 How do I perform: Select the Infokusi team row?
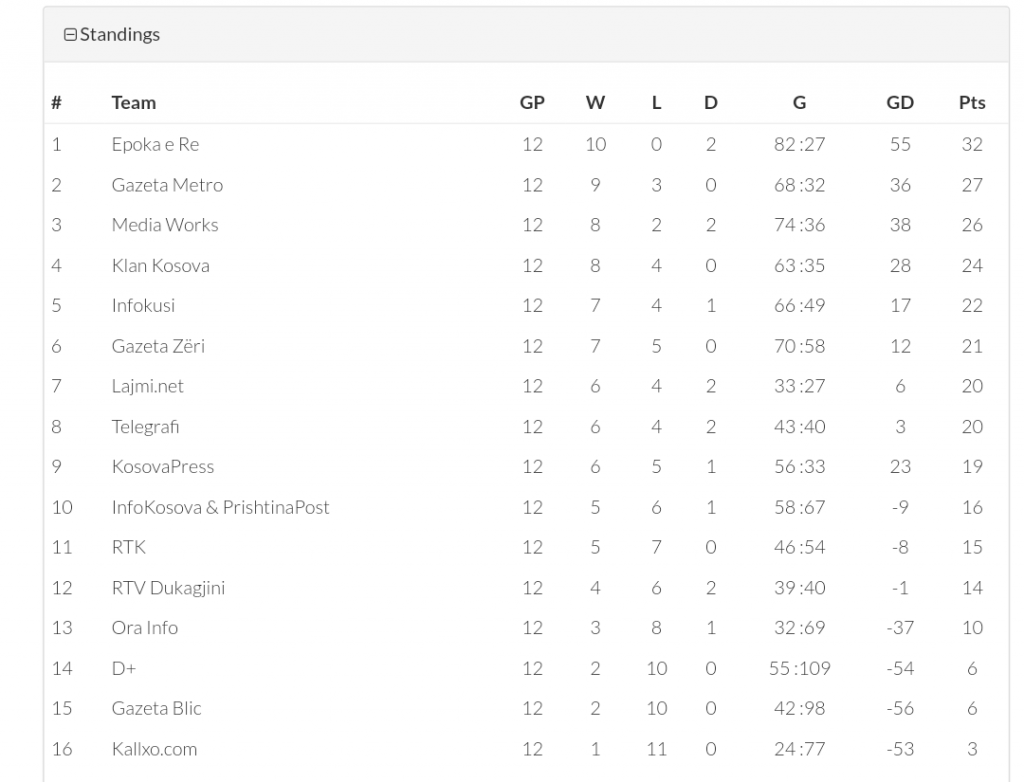click(x=526, y=305)
